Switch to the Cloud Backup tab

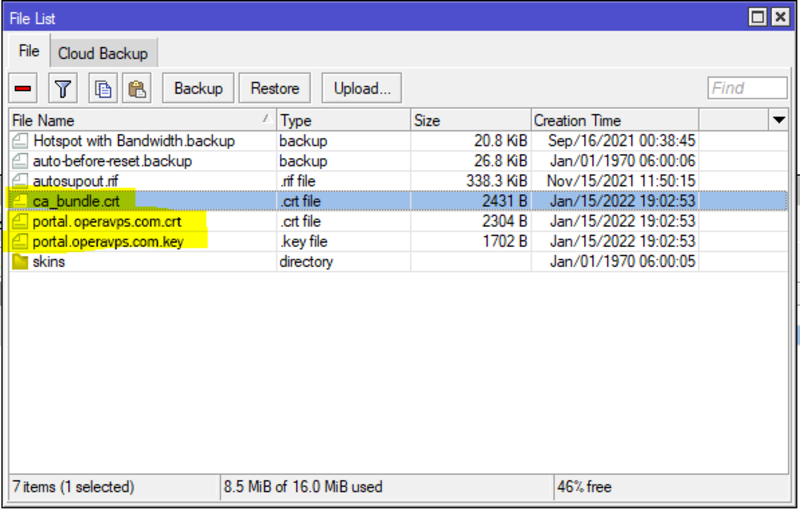[x=103, y=54]
